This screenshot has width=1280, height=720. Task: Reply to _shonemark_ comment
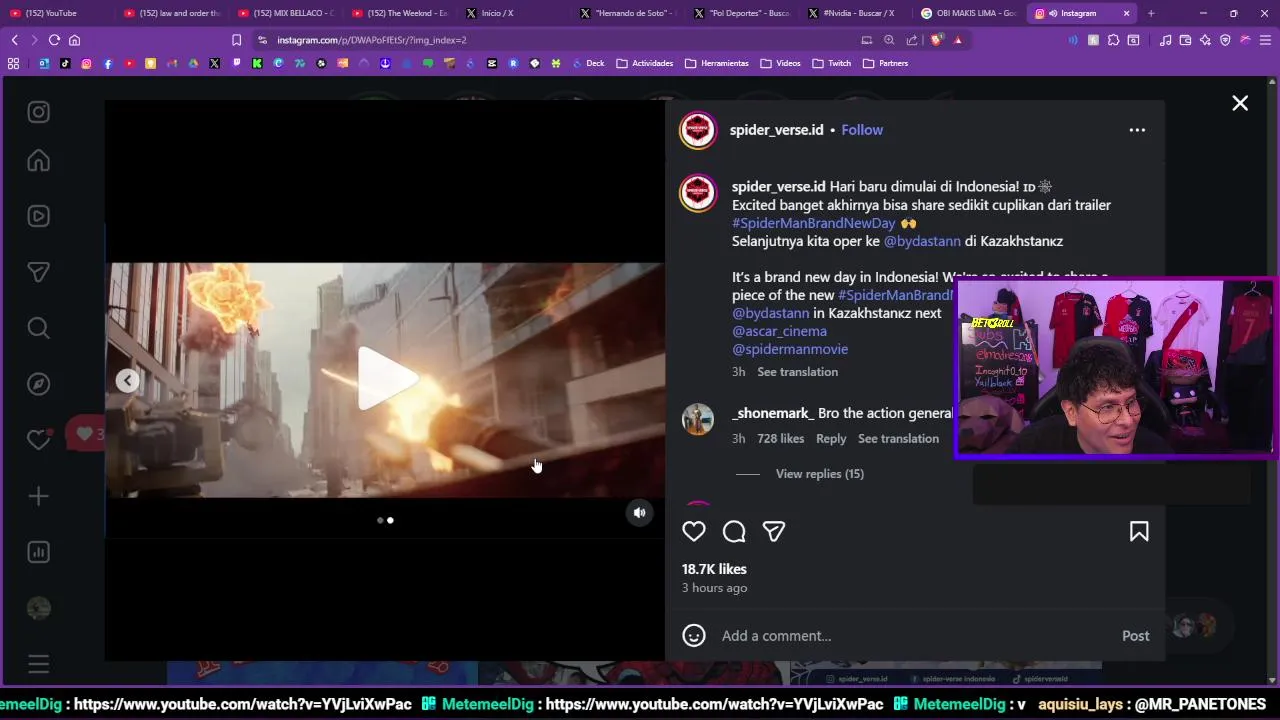pyautogui.click(x=831, y=439)
